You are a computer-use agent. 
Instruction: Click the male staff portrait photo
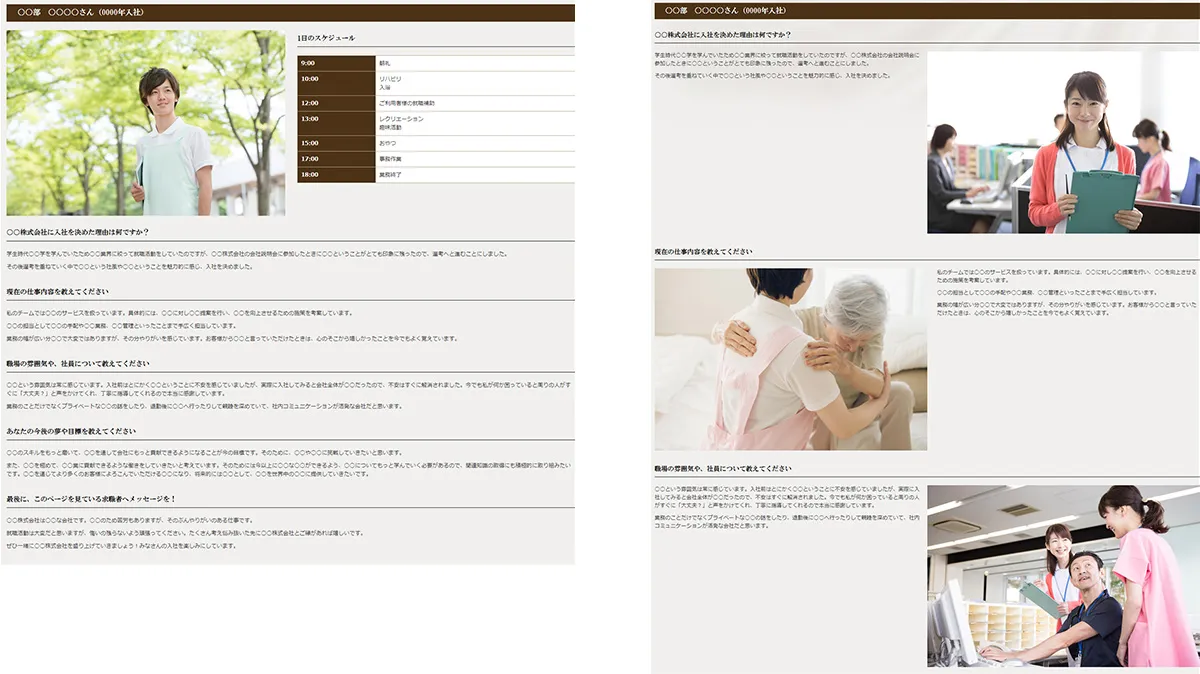pyautogui.click(x=145, y=120)
